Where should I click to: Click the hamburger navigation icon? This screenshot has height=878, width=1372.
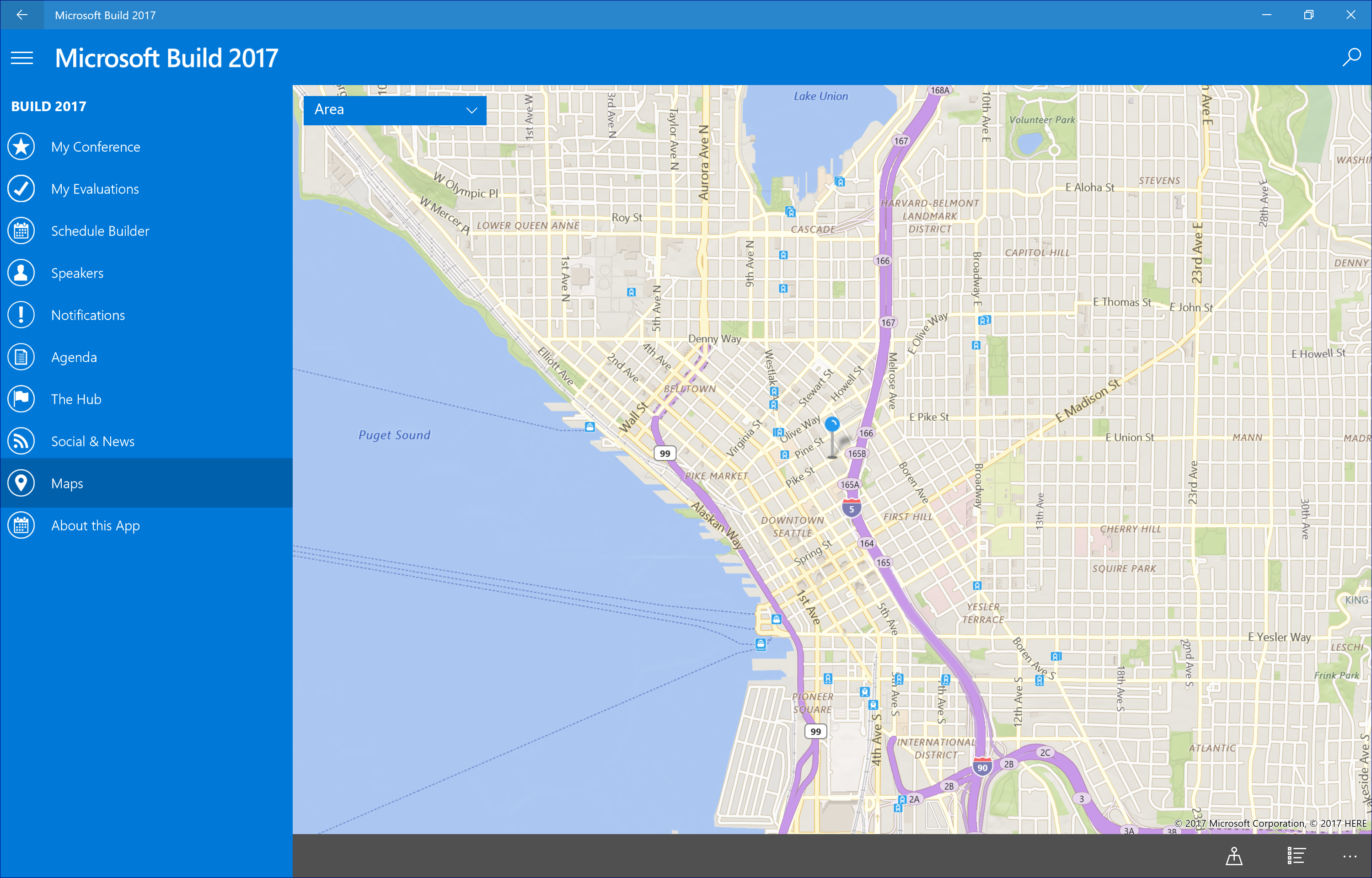[x=21, y=58]
